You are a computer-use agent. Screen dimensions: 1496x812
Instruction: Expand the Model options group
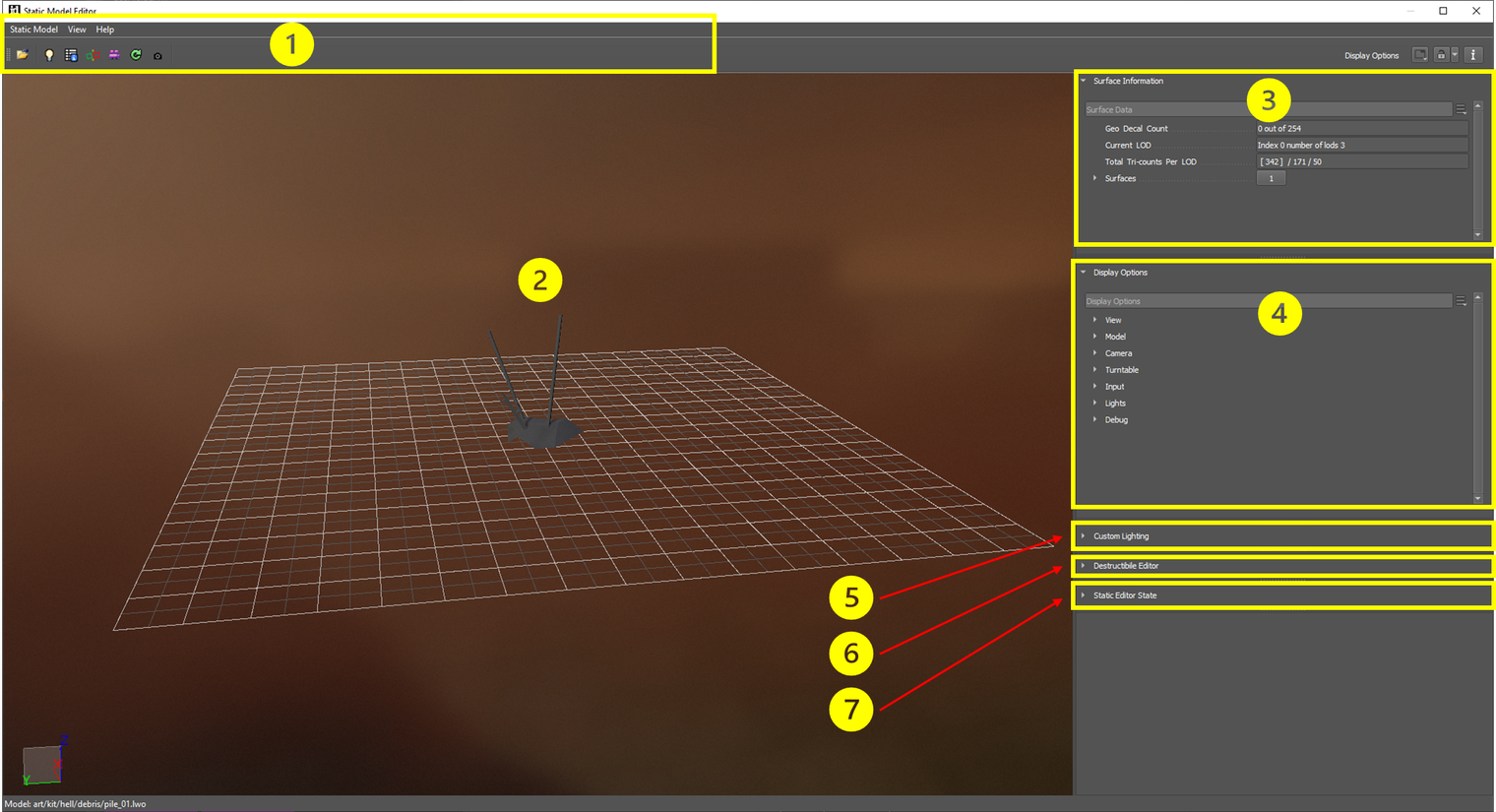click(1094, 337)
